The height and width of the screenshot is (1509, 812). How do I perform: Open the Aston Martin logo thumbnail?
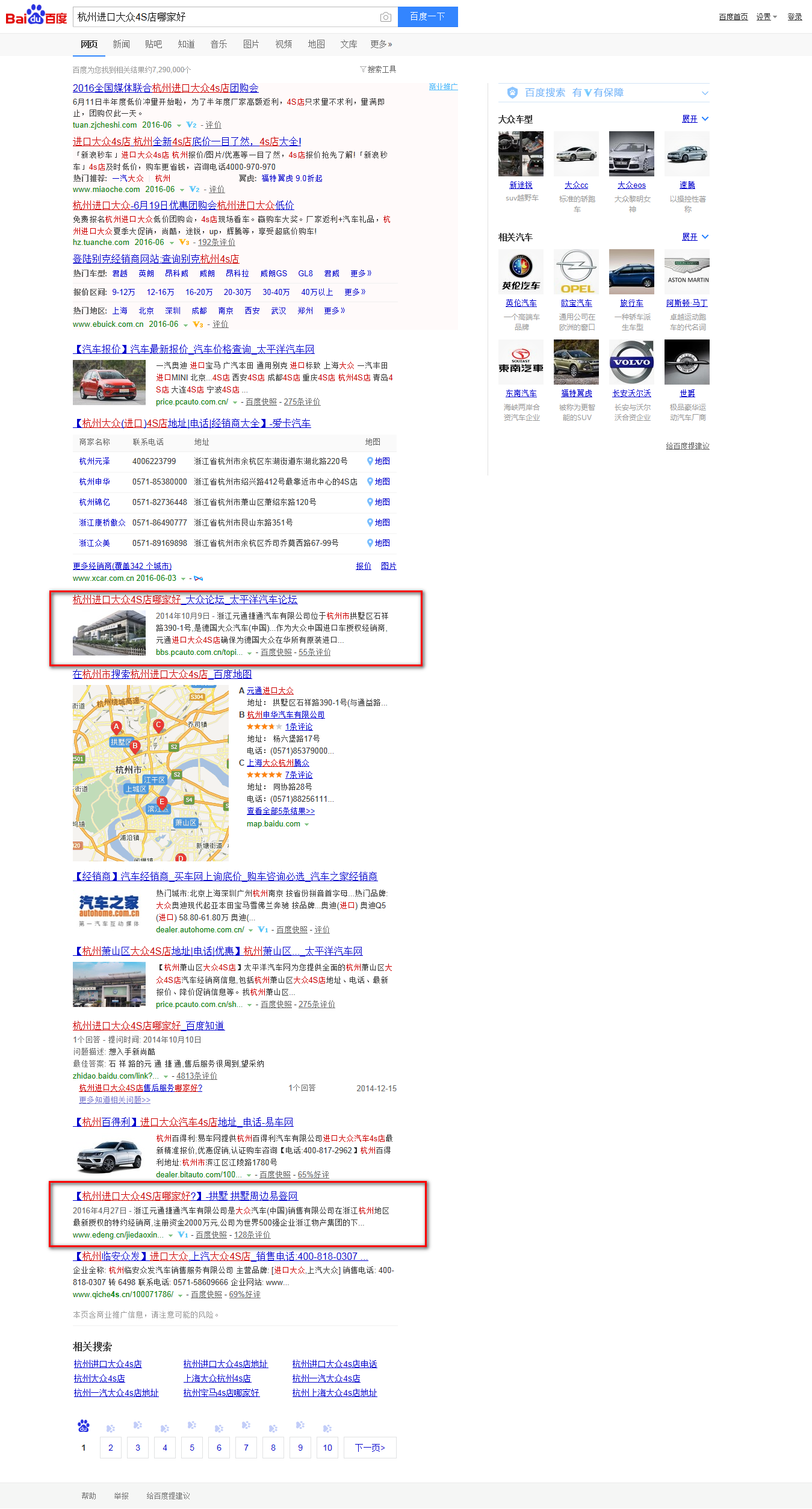pos(687,271)
